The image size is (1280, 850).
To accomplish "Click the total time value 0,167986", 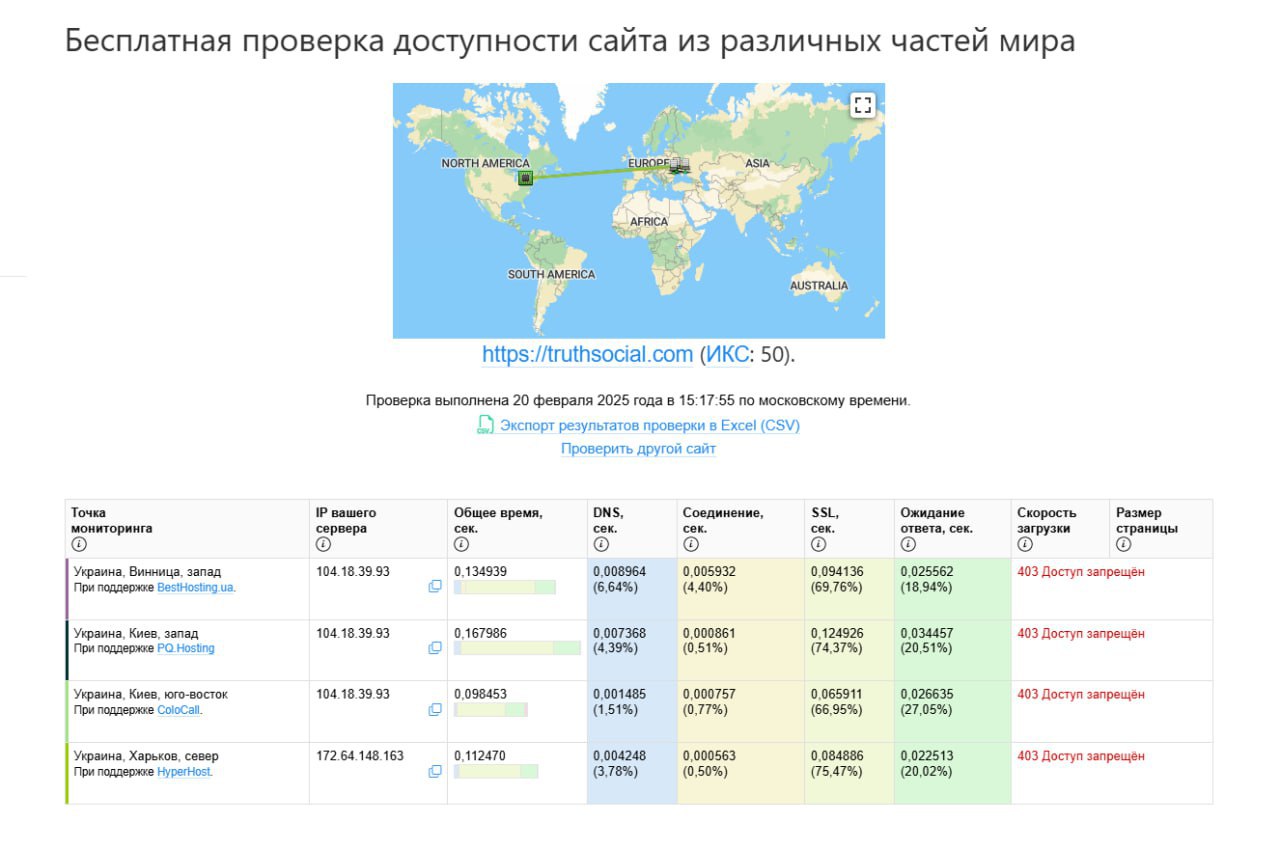I will pos(480,633).
